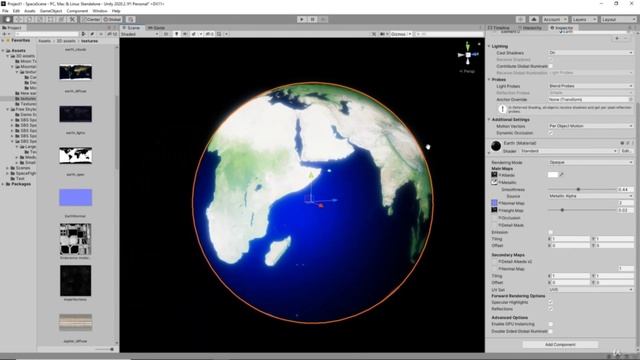This screenshot has width=640, height=360.
Task: Toggle Dynamic Occlusion checkbox
Action: coord(551,133)
